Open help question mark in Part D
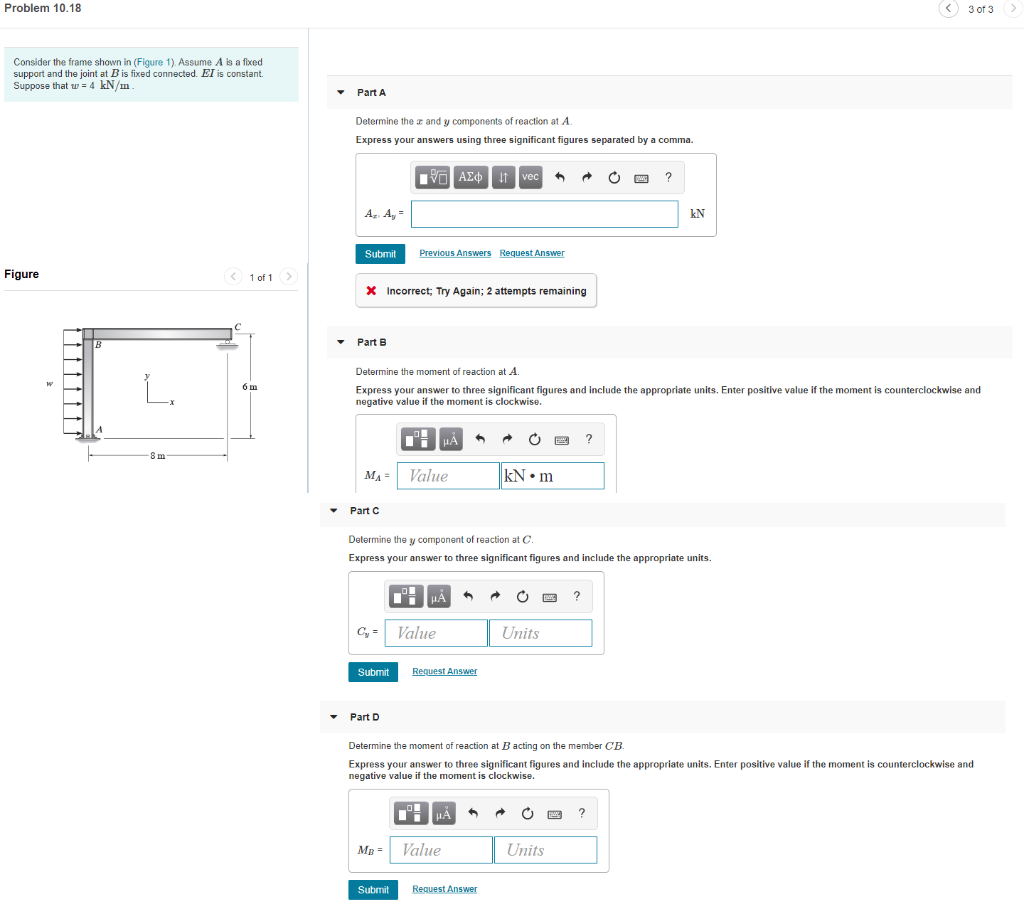The height and width of the screenshot is (914, 1024). click(582, 813)
